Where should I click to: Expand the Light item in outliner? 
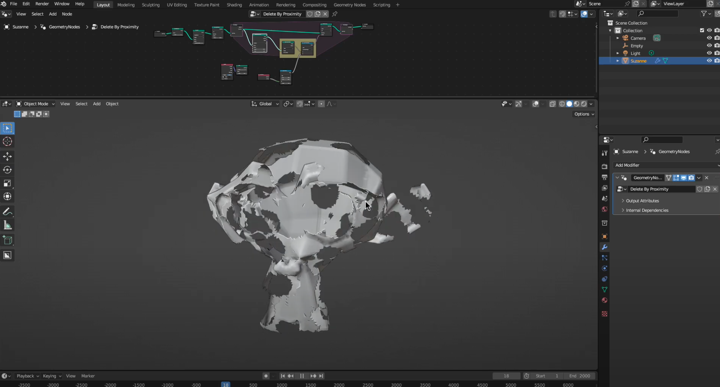618,53
